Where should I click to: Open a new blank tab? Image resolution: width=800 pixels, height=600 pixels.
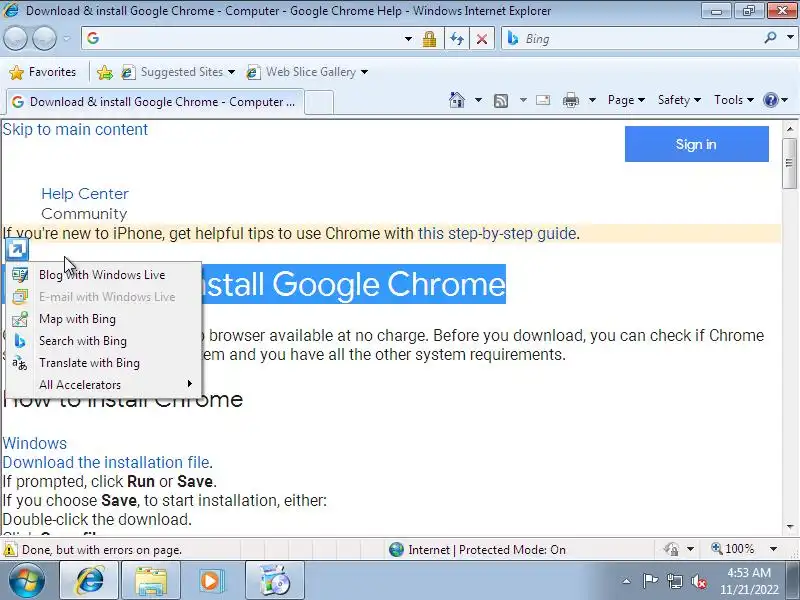319,102
